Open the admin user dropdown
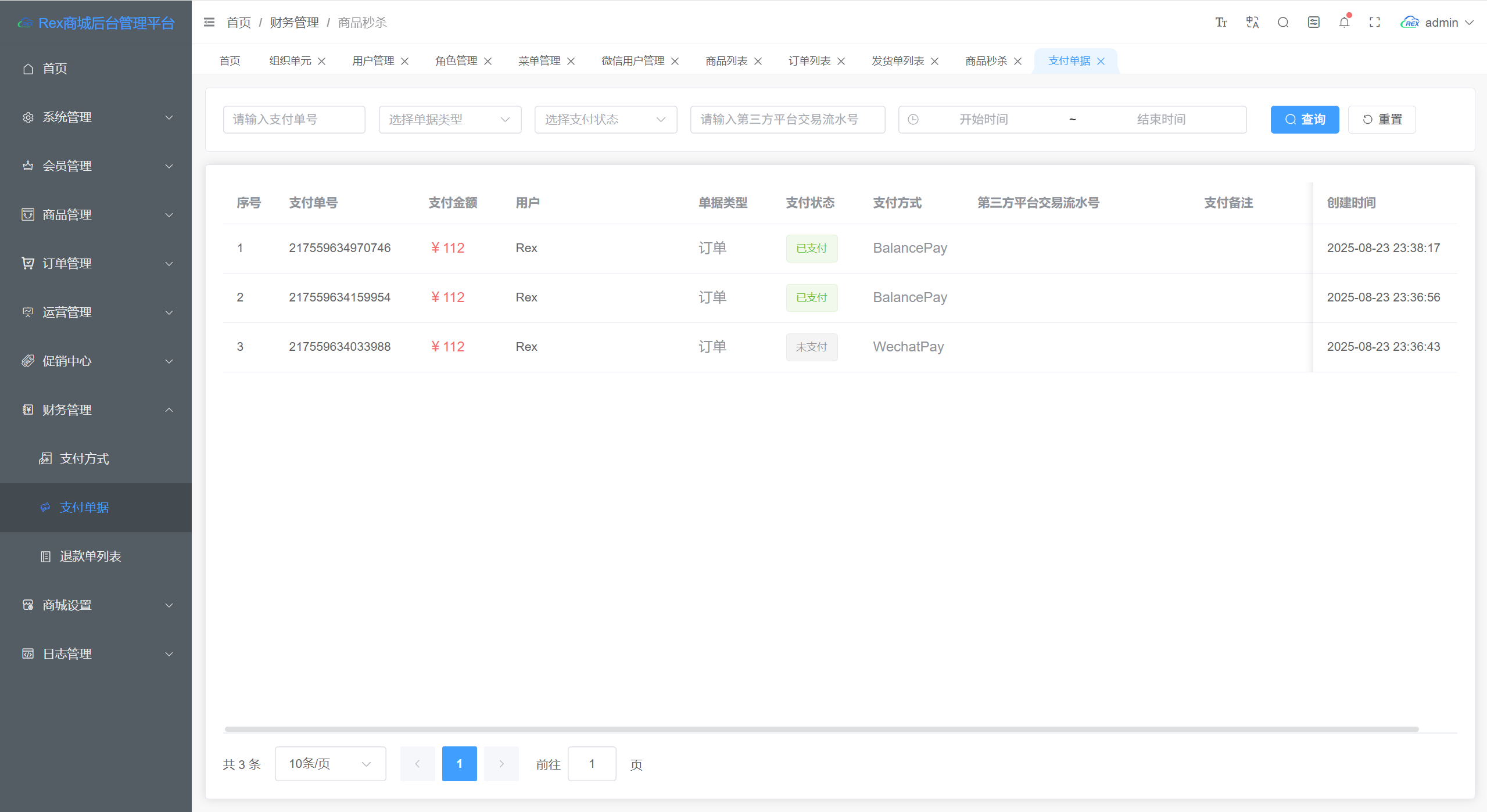This screenshot has width=1487, height=812. tap(1449, 23)
